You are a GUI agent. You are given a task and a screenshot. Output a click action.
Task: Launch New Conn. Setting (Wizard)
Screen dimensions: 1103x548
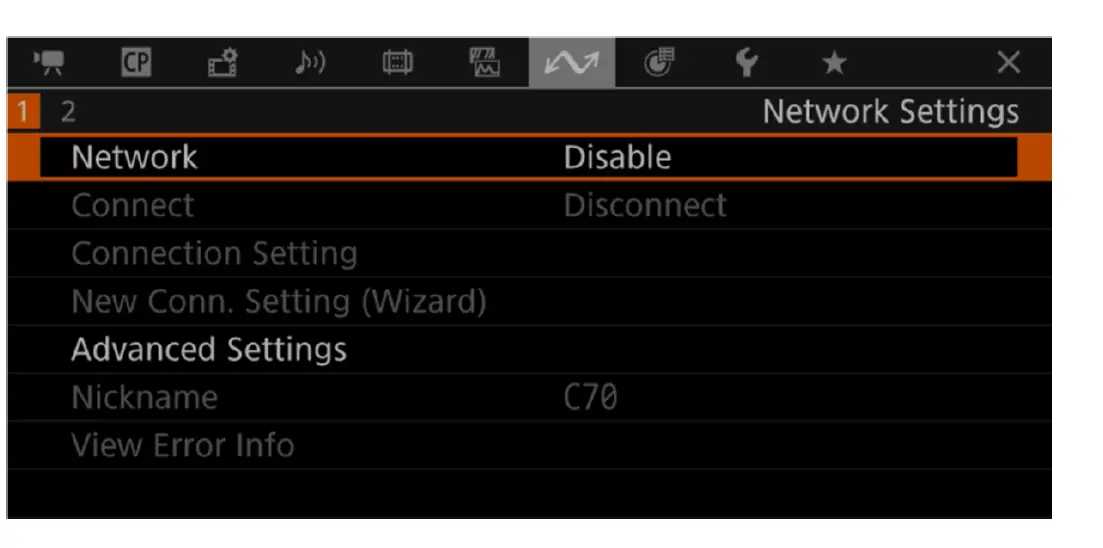click(x=279, y=302)
